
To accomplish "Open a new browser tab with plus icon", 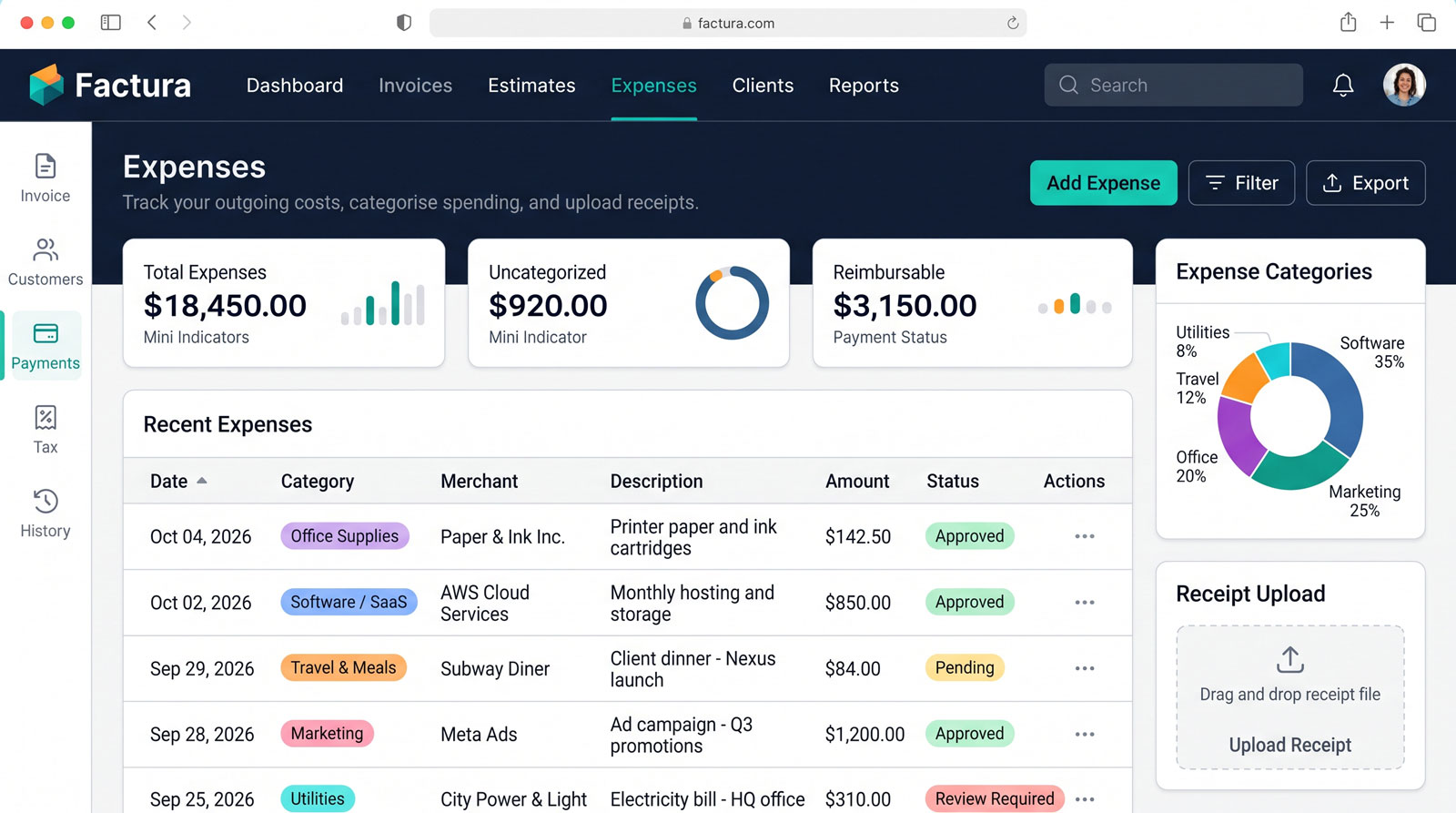I will click(1387, 23).
